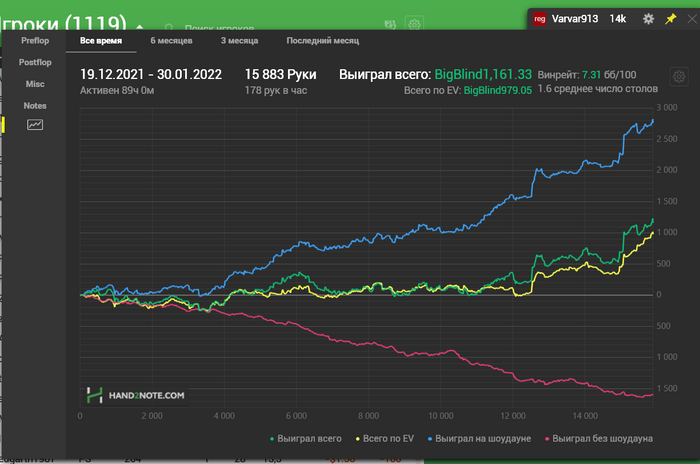This screenshot has width=700, height=464.
Task: Click the 14k hands count label
Action: 618,19
